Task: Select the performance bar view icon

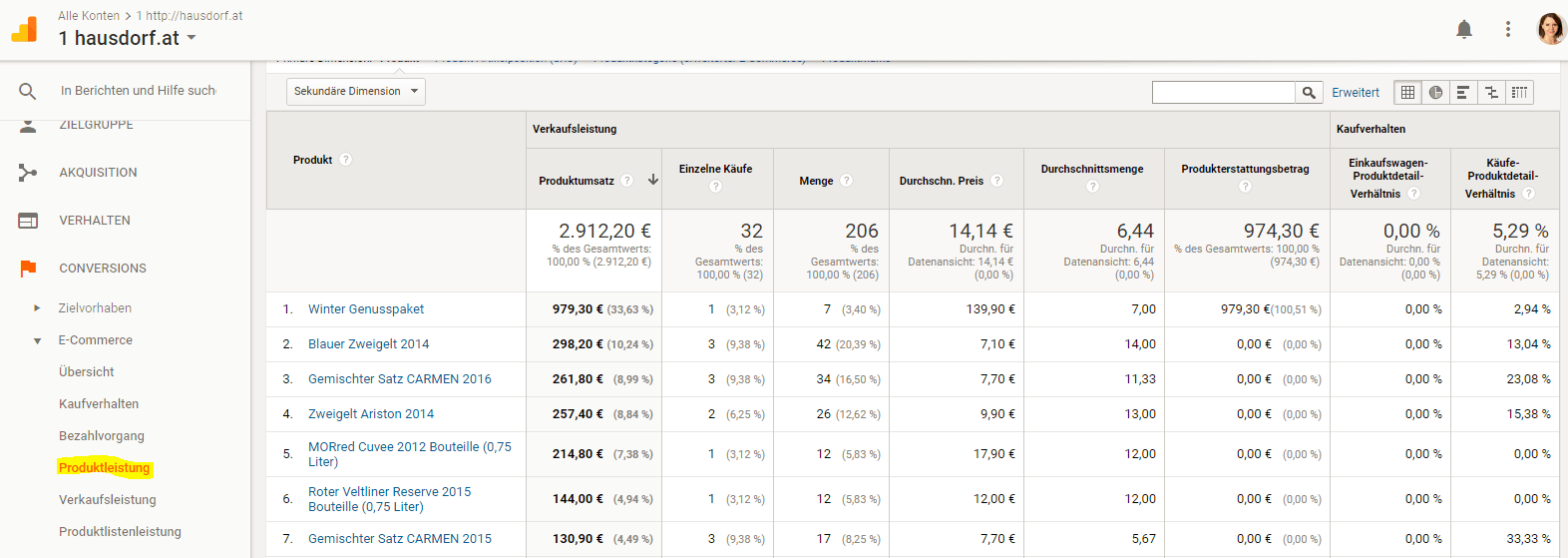Action: (1463, 93)
